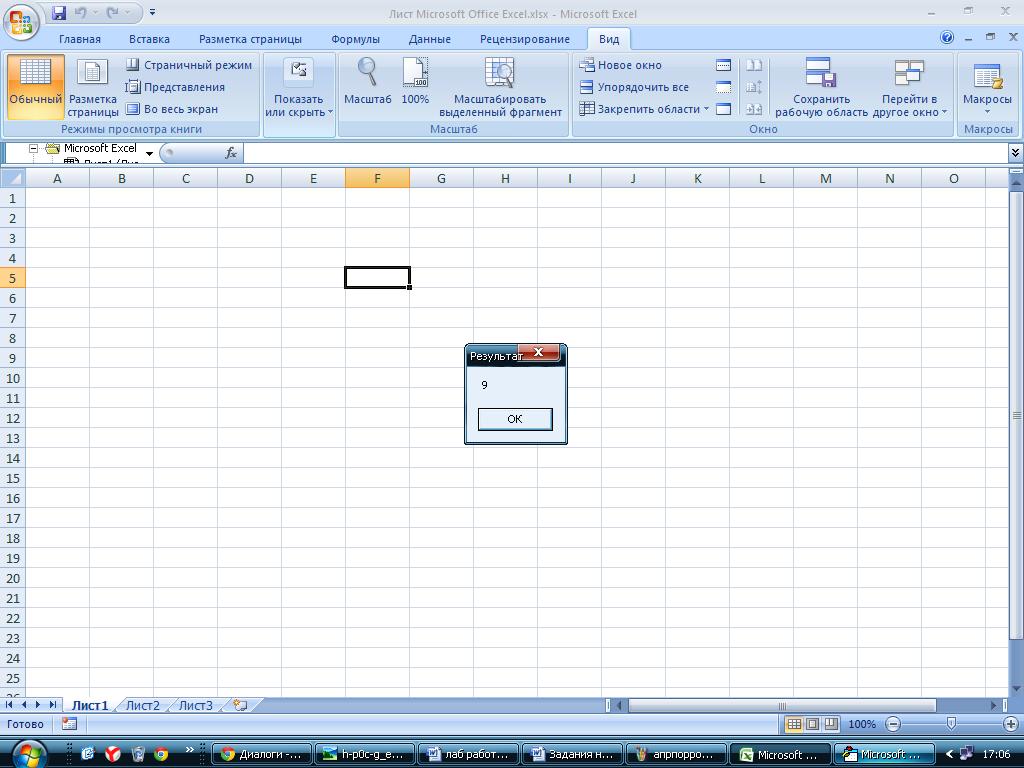Open Формулы ribbon tab
The image size is (1024, 768).
(355, 39)
